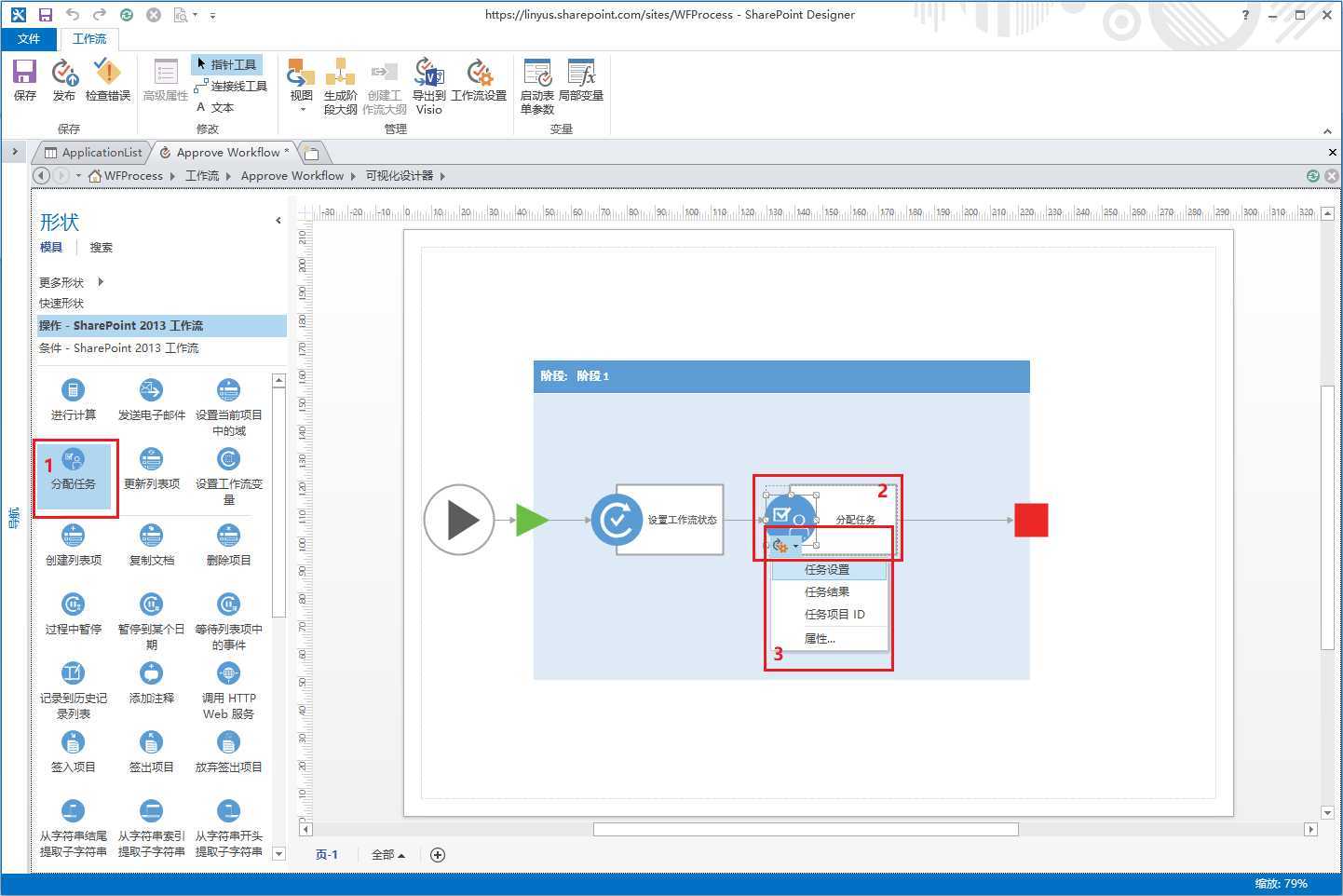The image size is (1343, 896).
Task: Open a new blank tab
Action: click(312, 153)
